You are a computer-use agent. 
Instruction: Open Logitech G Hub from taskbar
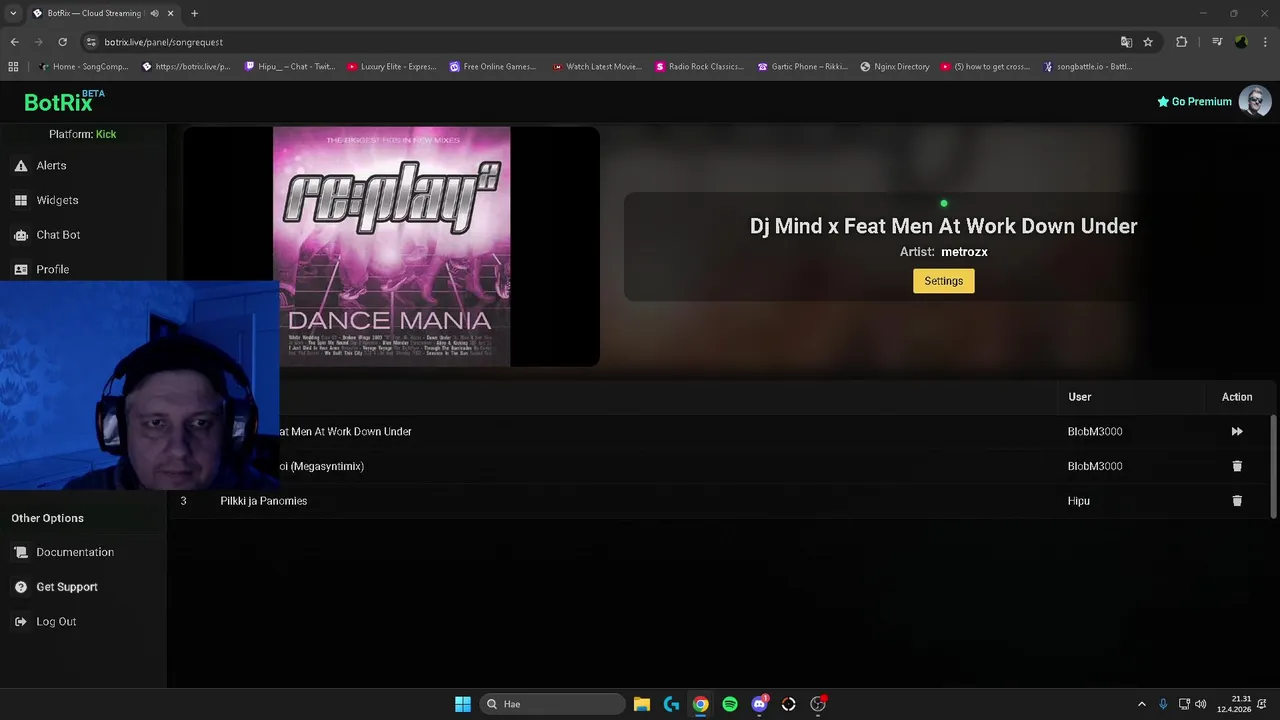tap(671, 704)
